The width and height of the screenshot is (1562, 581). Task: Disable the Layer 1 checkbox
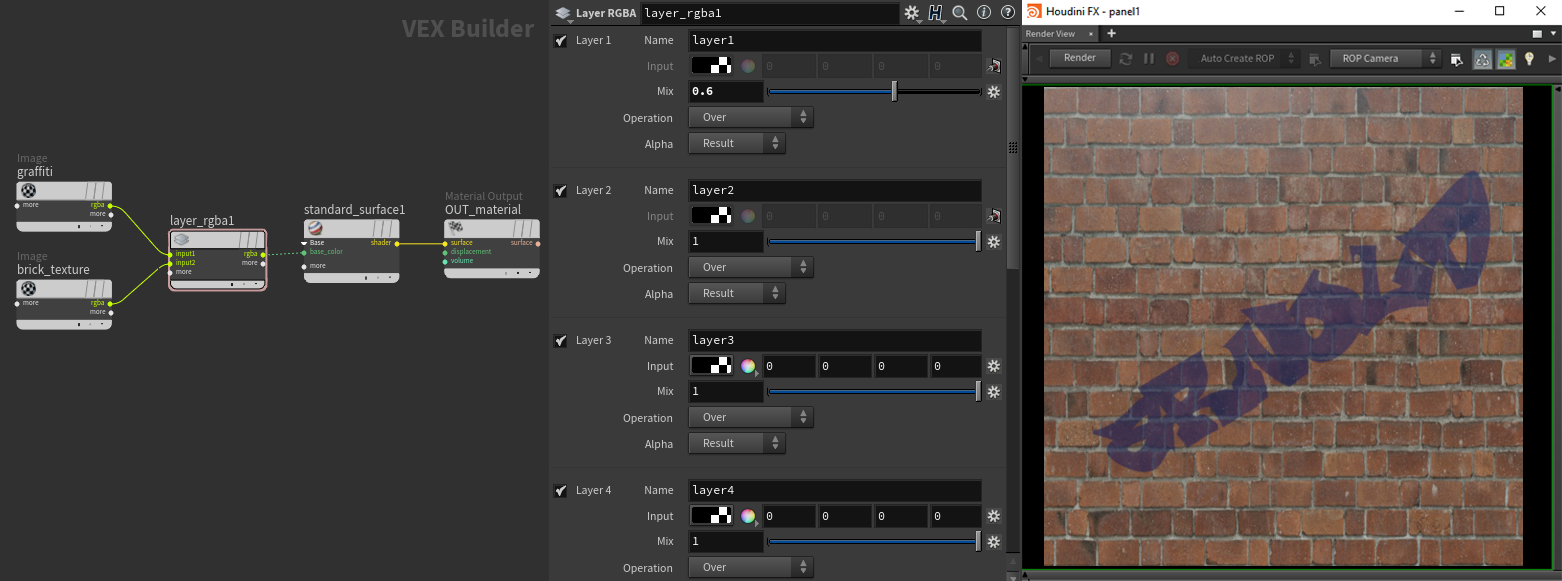(561, 41)
